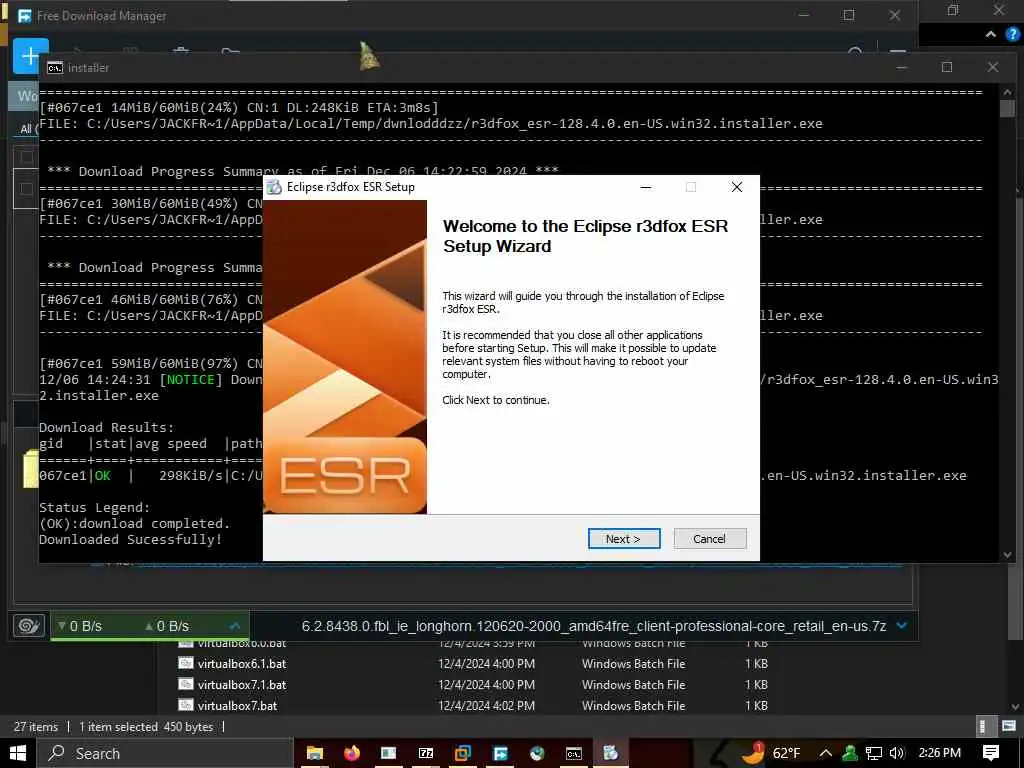1024x768 pixels.
Task: Click the installer console vertical scrollbar
Action: point(1007,323)
